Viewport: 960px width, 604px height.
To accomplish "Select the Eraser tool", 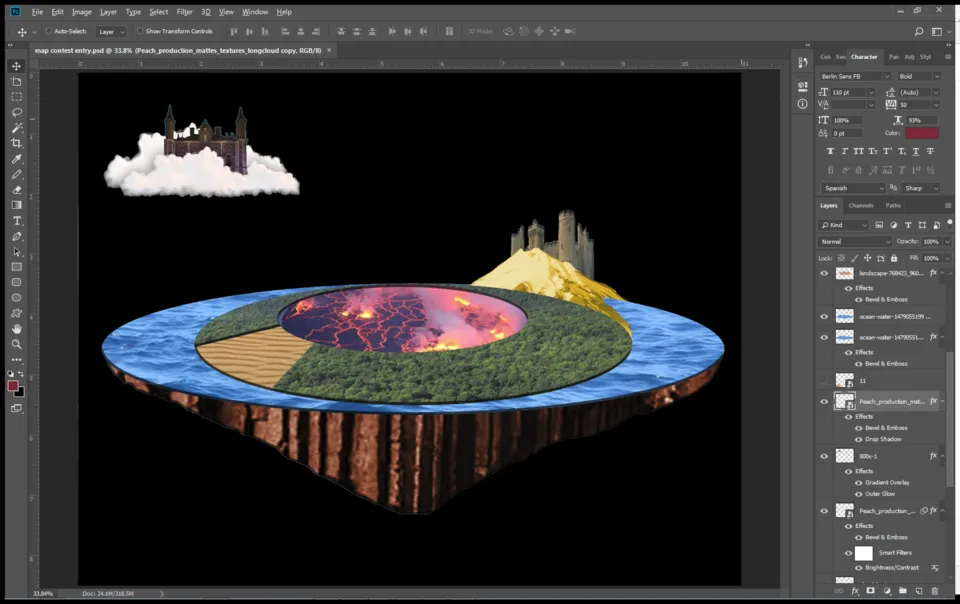I will [x=17, y=190].
